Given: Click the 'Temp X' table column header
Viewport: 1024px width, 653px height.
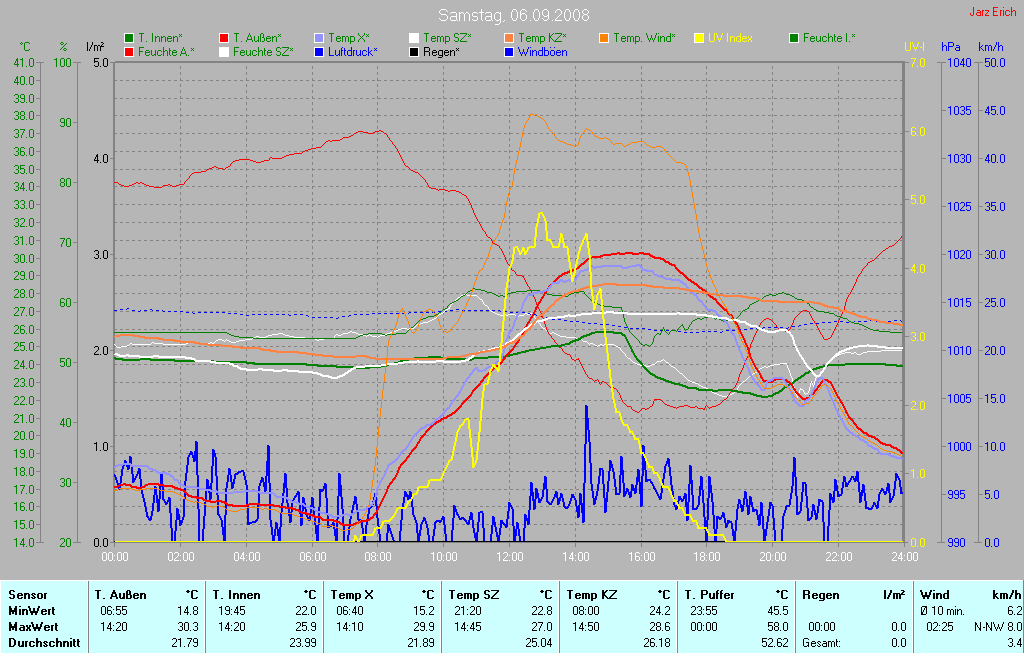Looking at the screenshot, I should 352,595.
